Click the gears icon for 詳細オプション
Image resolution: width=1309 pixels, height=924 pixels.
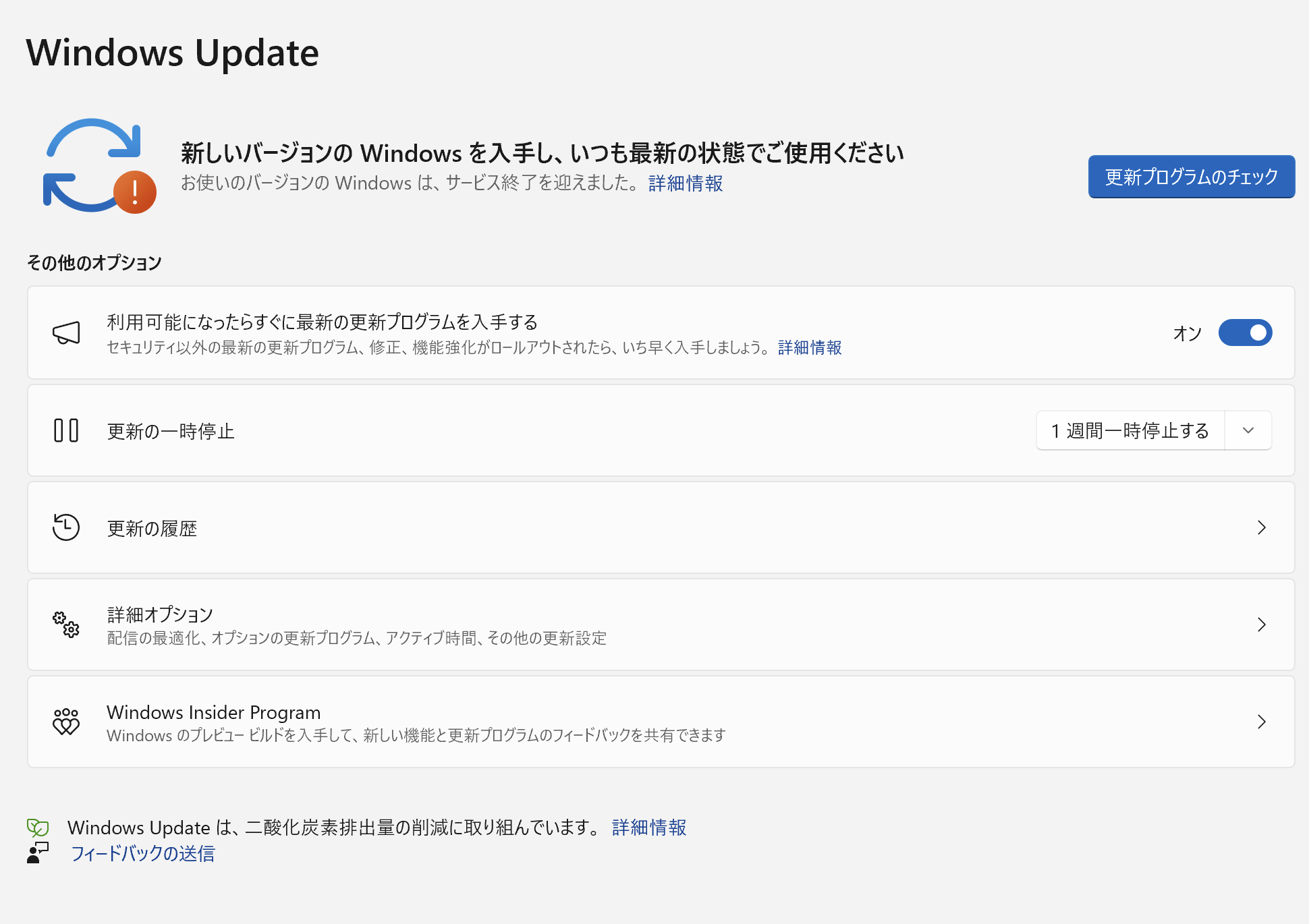(x=66, y=625)
